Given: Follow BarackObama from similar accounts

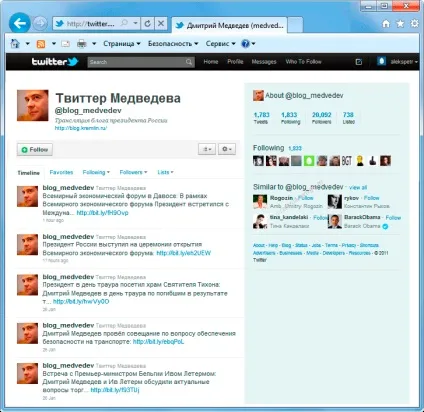Looking at the screenshot, I should pyautogui.click(x=393, y=218).
